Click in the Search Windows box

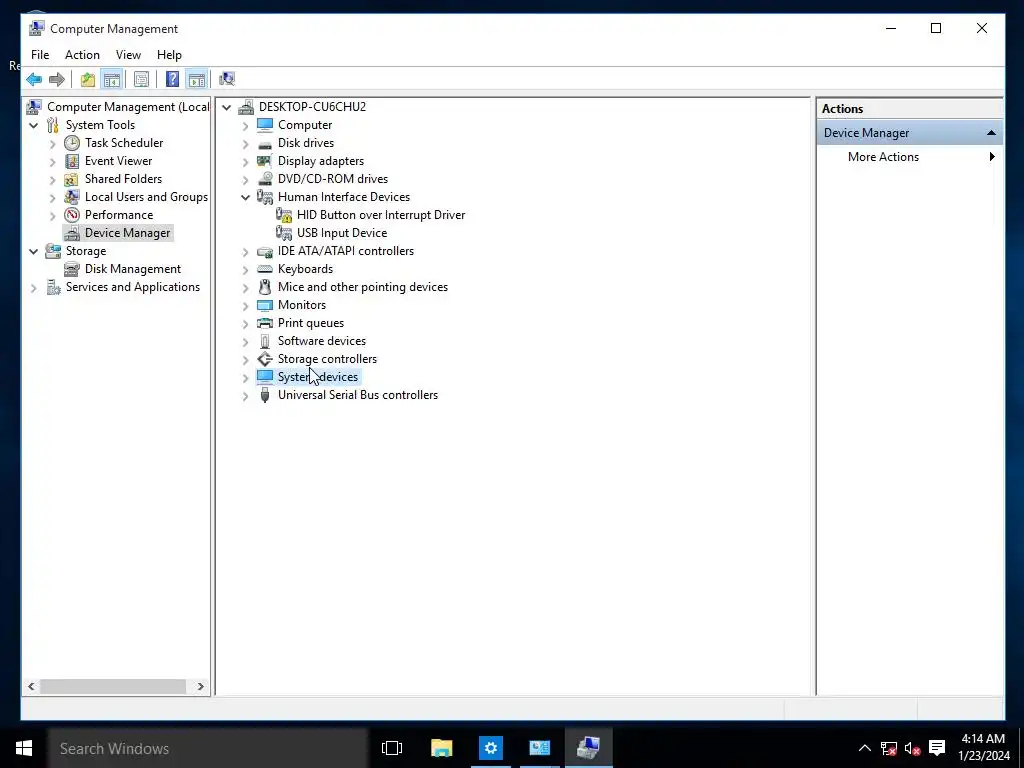(207, 748)
